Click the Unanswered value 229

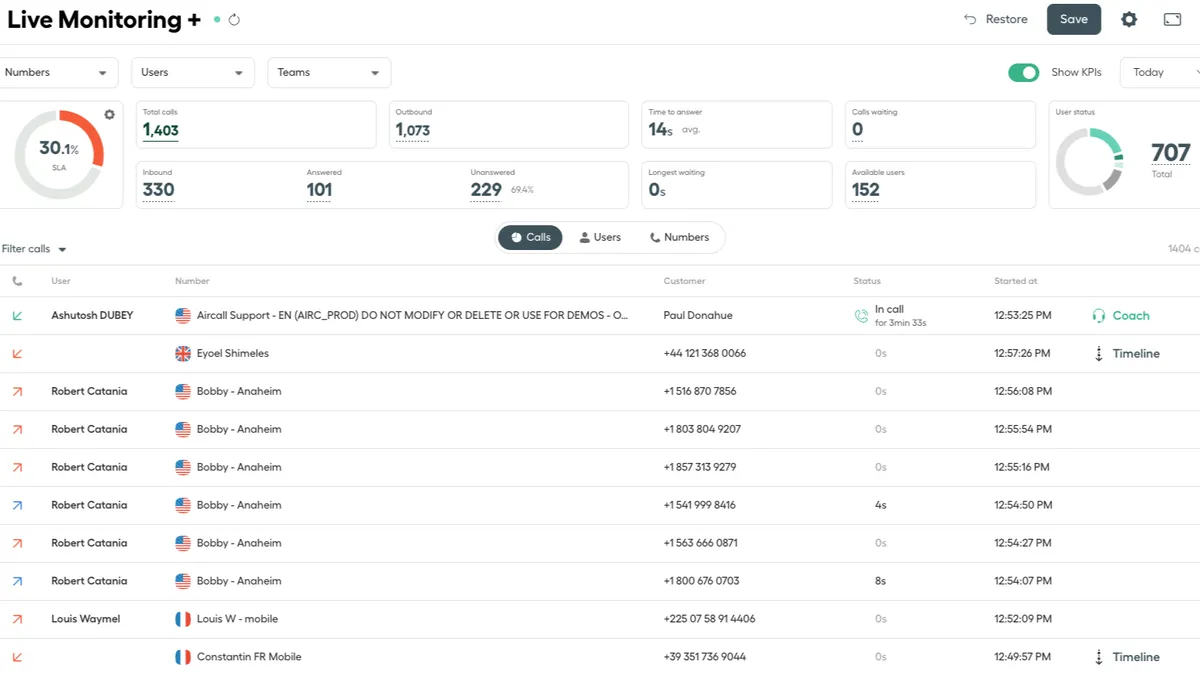[x=486, y=190]
